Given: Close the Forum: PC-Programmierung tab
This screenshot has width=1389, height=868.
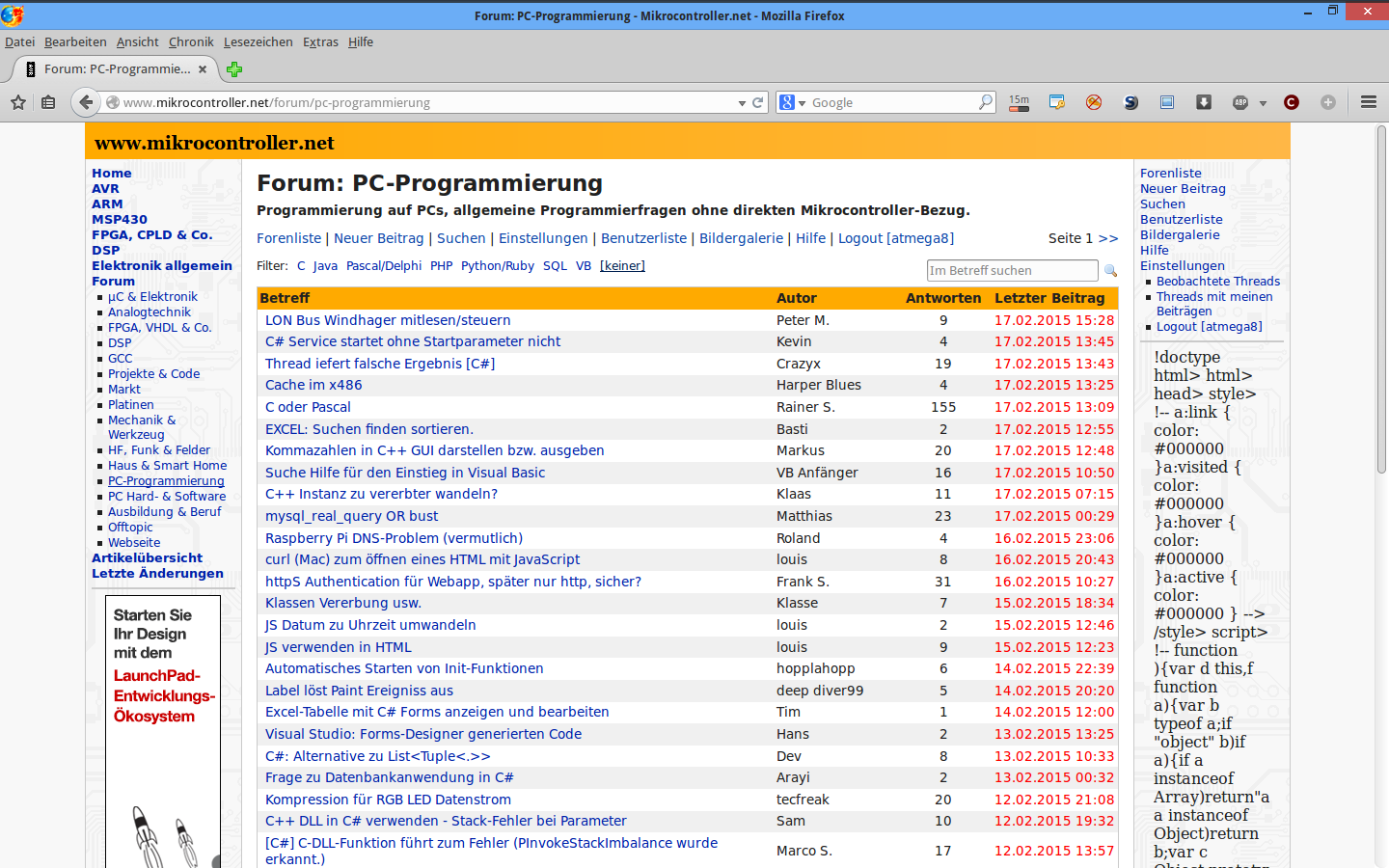Looking at the screenshot, I should coord(203,69).
